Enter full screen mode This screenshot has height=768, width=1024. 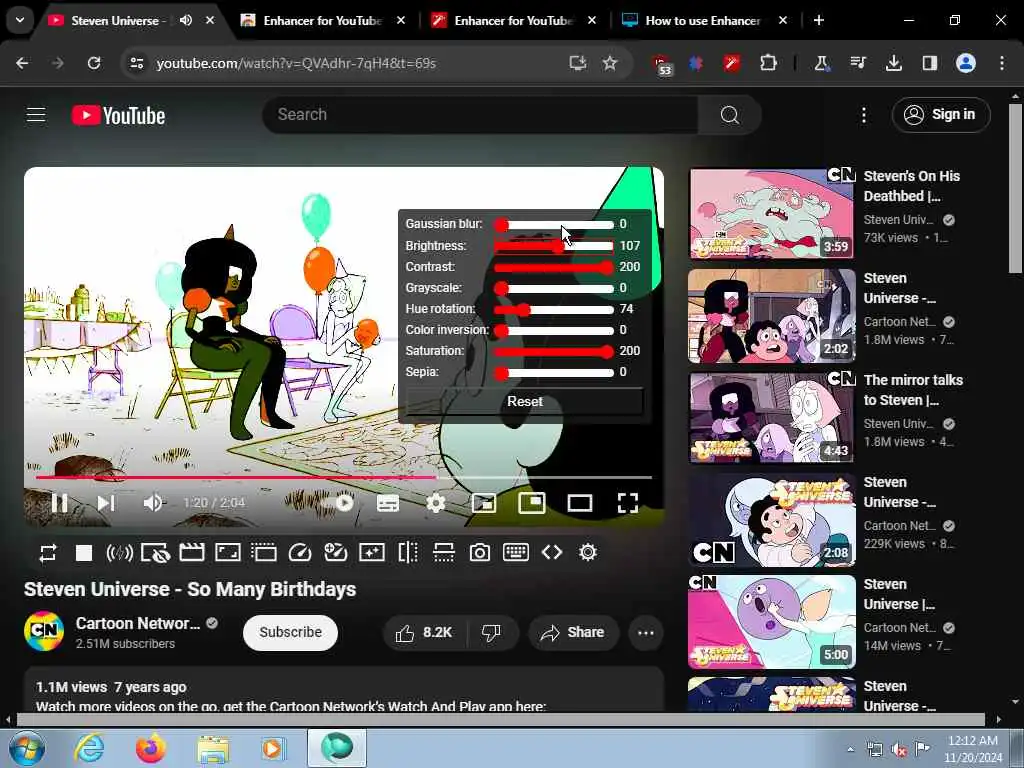coord(628,503)
